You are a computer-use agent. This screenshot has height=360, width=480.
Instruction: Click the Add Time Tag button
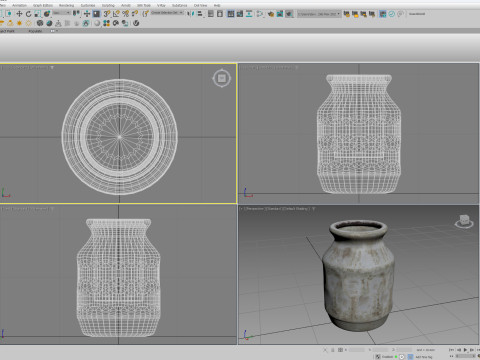click(424, 357)
